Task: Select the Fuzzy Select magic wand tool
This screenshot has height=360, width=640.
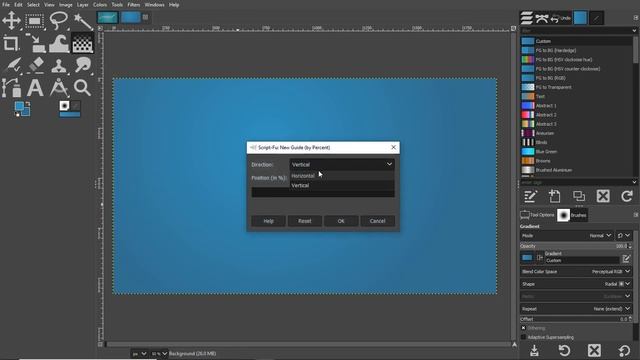Action: (82, 20)
